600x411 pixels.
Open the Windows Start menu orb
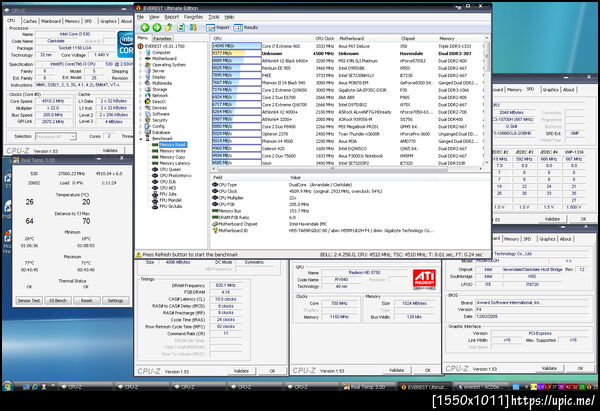8,386
